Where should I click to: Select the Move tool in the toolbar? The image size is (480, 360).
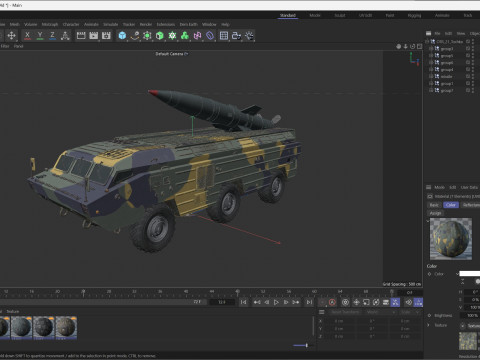tap(11, 35)
